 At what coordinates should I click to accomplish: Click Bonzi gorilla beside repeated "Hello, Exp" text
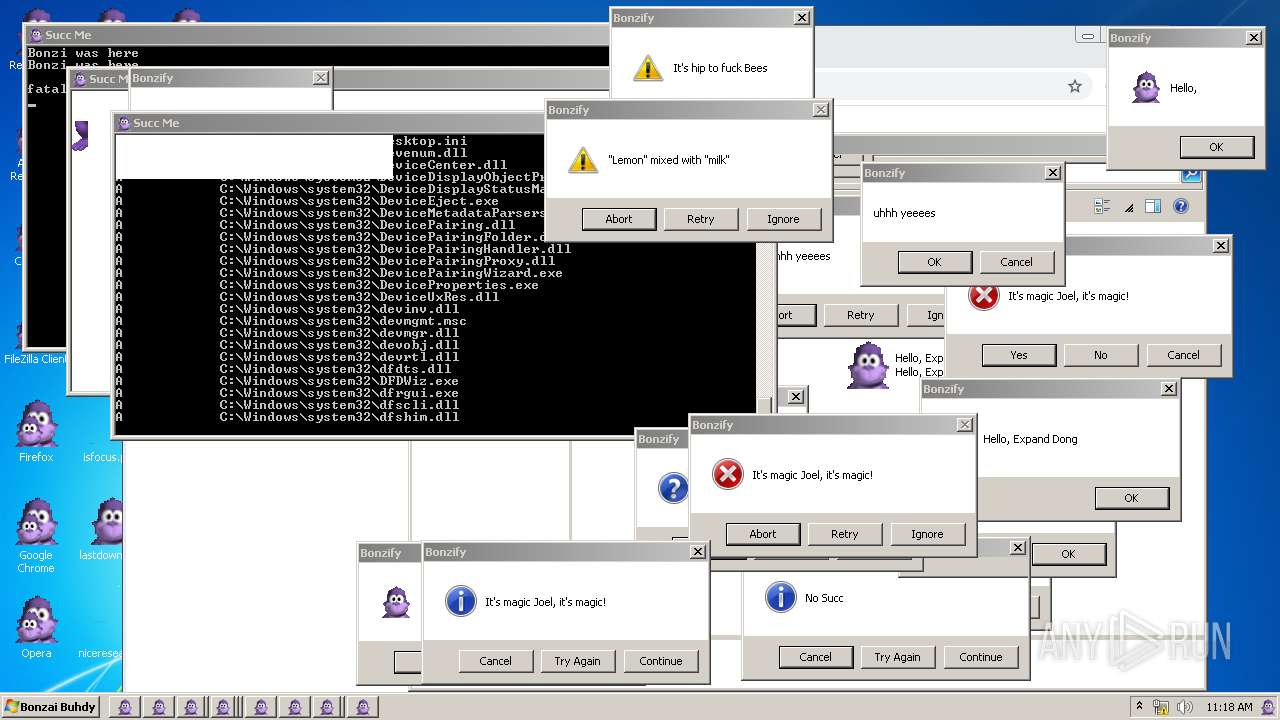[867, 366]
